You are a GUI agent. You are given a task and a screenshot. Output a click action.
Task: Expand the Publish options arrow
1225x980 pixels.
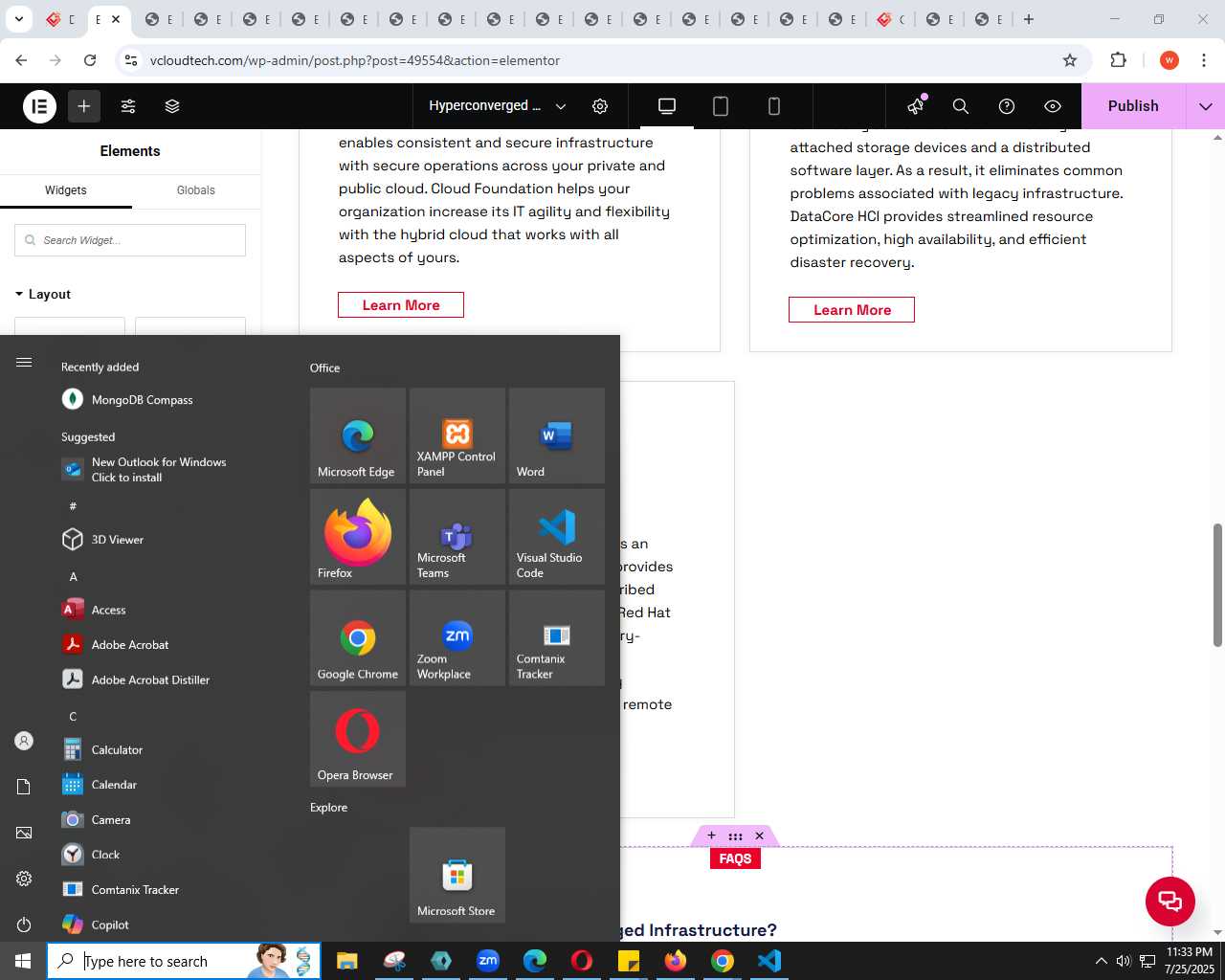point(1206,106)
